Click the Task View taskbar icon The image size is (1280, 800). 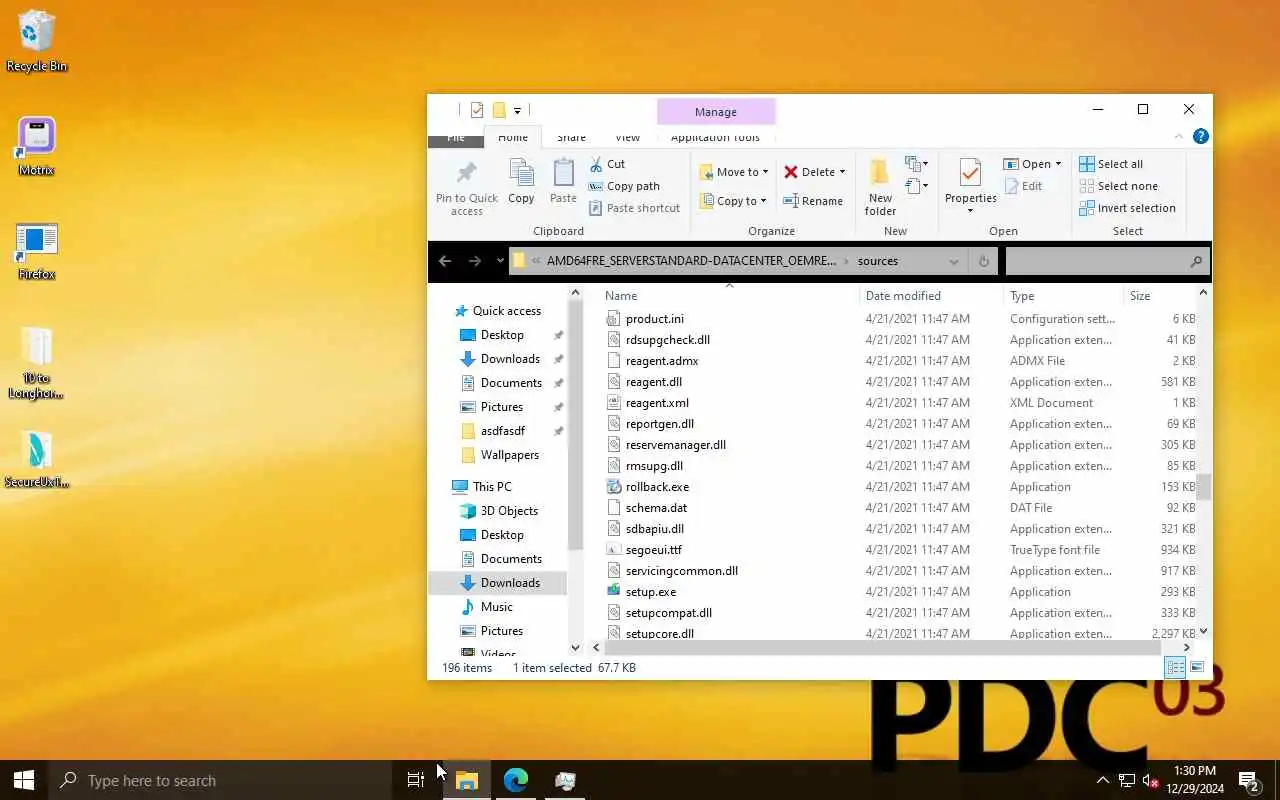[416, 780]
